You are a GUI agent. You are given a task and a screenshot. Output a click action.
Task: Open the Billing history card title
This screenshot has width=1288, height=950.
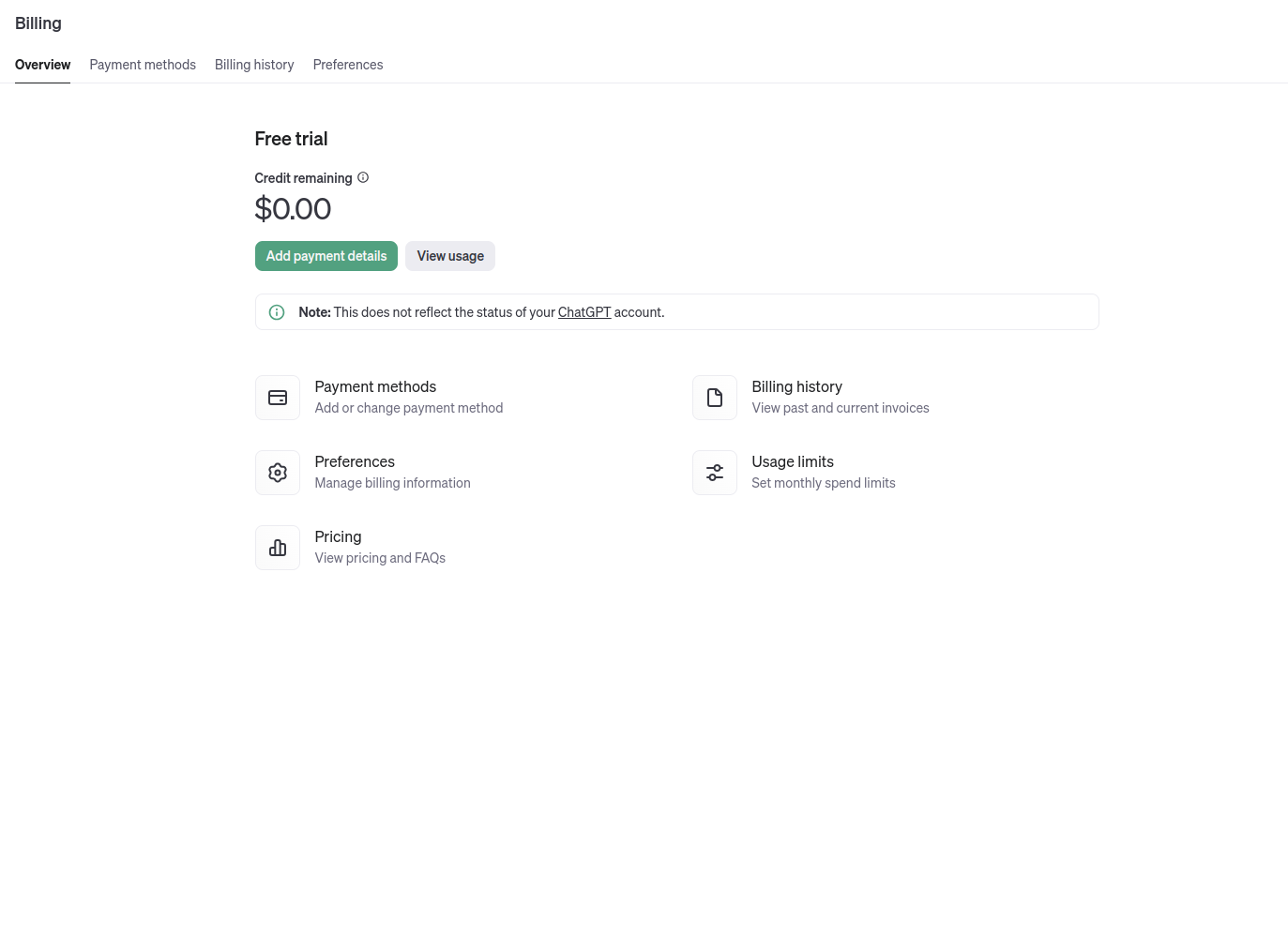pos(796,386)
